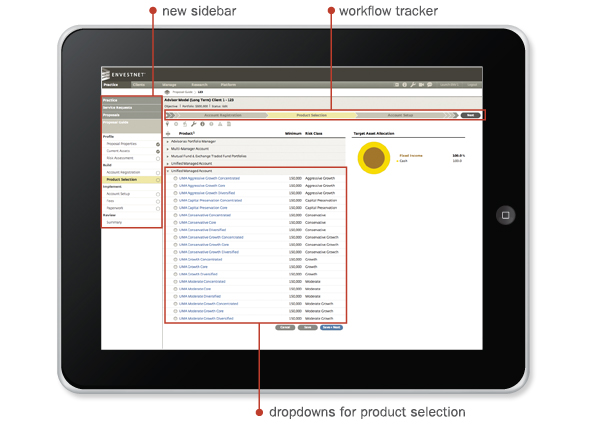Screen dimensions: 590x432
Task: Open the chat bubble icon in top bar
Action: (430, 85)
